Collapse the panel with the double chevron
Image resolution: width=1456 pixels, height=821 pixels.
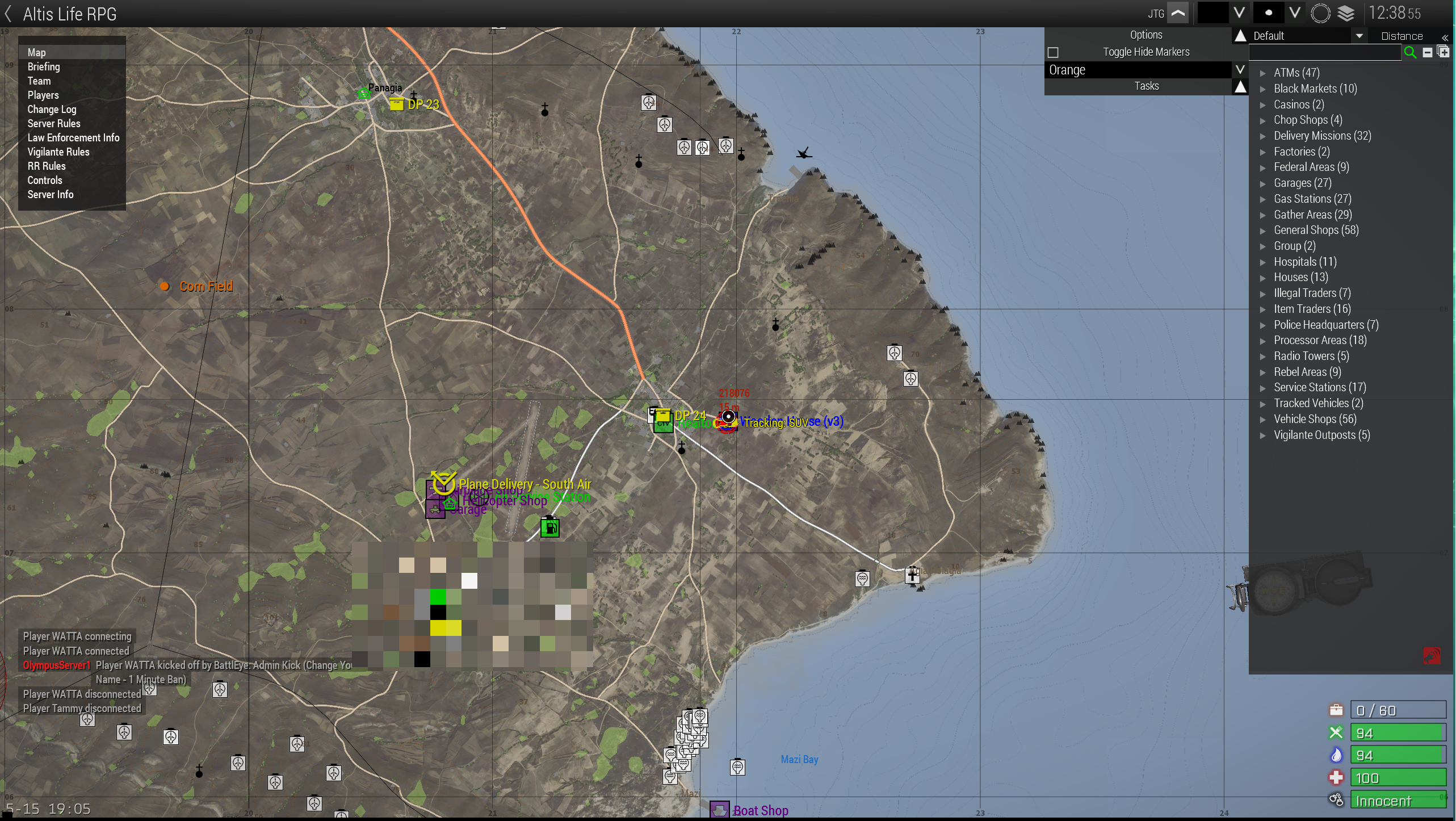tap(1445, 36)
